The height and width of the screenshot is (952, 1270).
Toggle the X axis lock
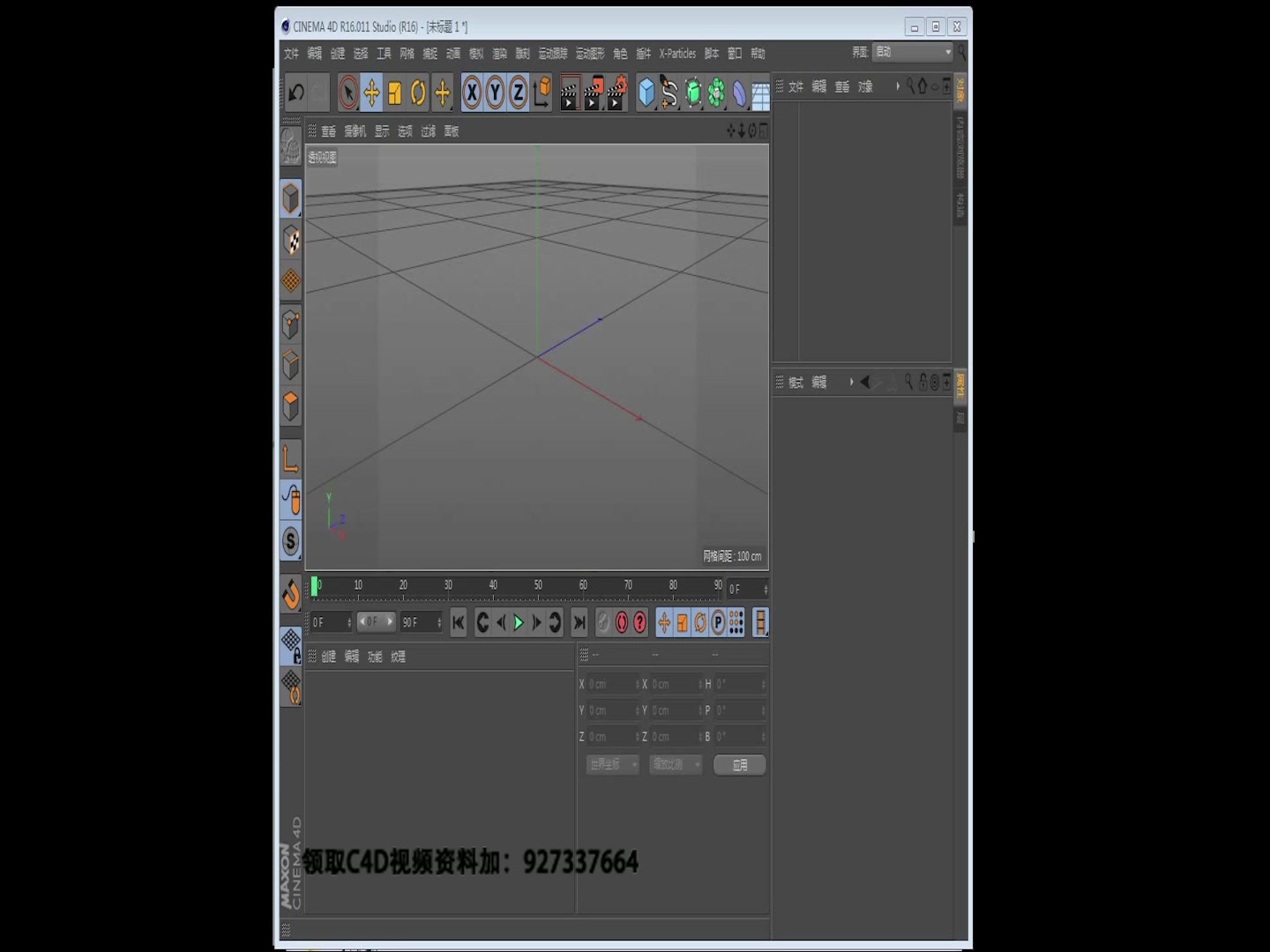[x=473, y=92]
